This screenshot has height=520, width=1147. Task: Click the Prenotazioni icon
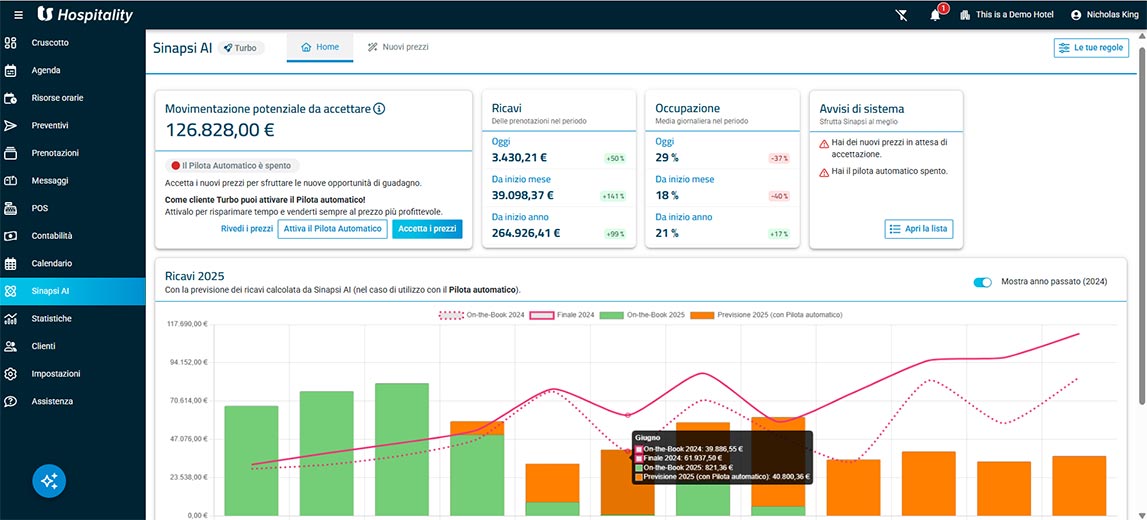11,153
